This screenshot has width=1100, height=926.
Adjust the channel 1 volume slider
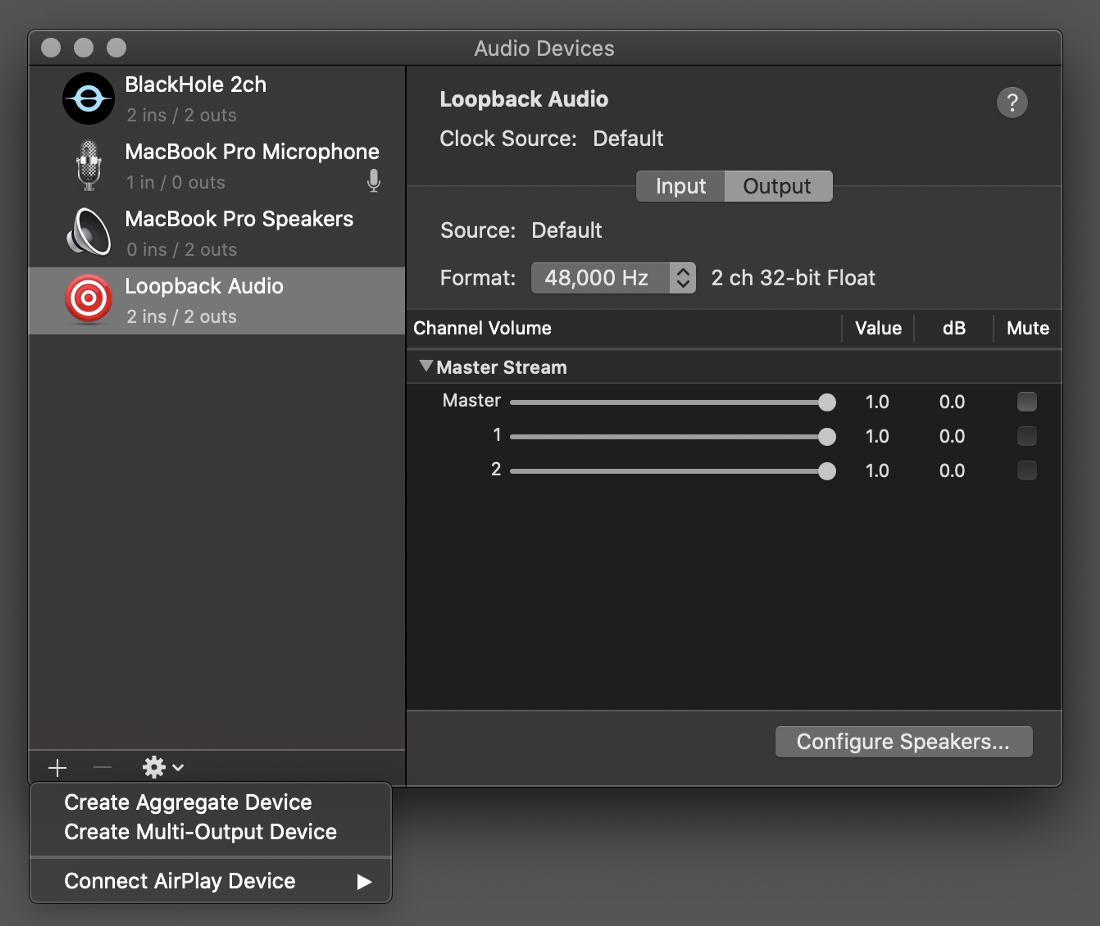[673, 436]
